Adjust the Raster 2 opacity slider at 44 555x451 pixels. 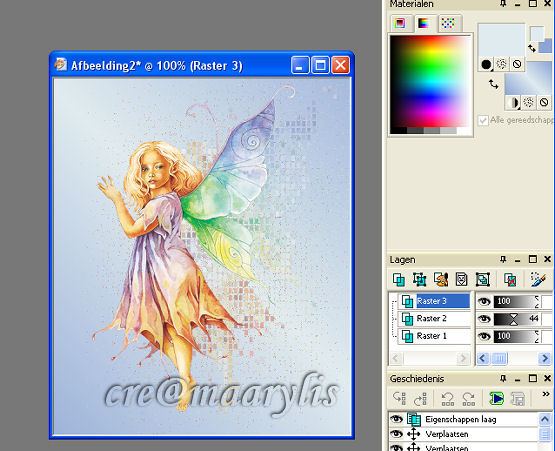pos(516,319)
